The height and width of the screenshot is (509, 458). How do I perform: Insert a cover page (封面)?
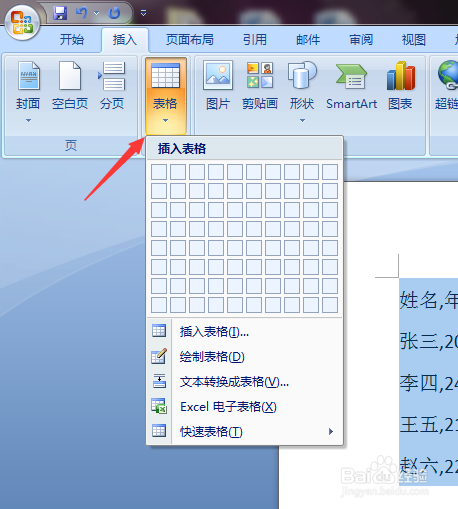(28, 93)
